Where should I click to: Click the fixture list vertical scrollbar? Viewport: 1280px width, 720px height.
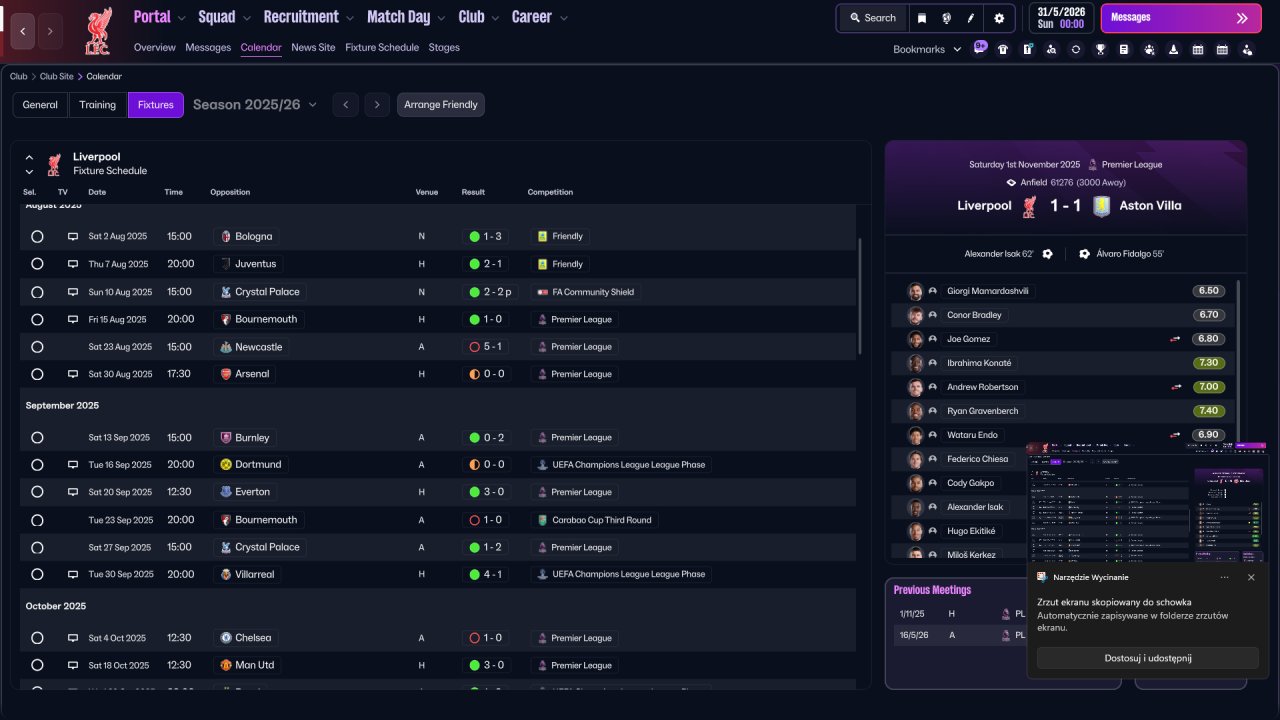(860, 296)
